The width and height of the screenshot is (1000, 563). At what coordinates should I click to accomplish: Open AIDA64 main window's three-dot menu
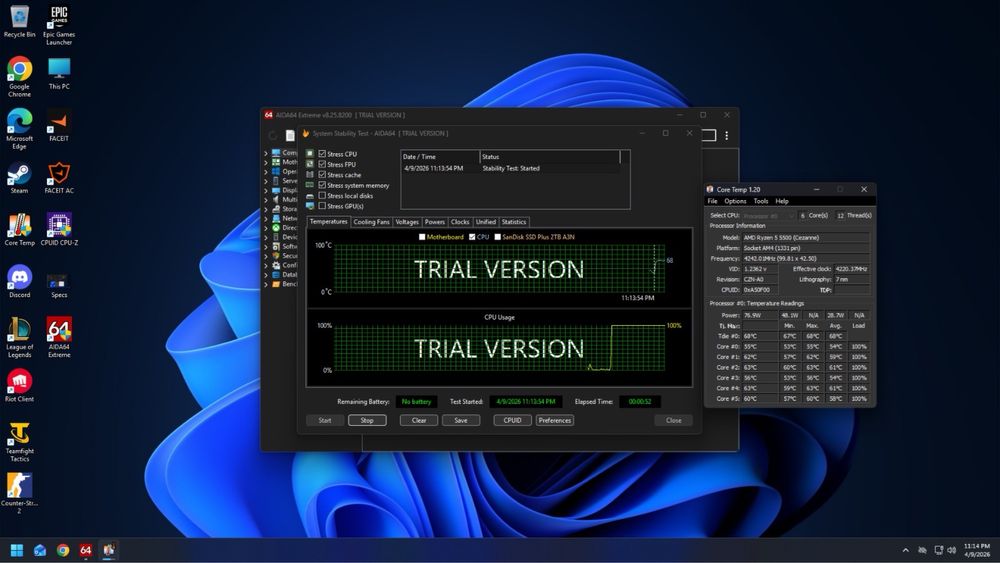[727, 135]
